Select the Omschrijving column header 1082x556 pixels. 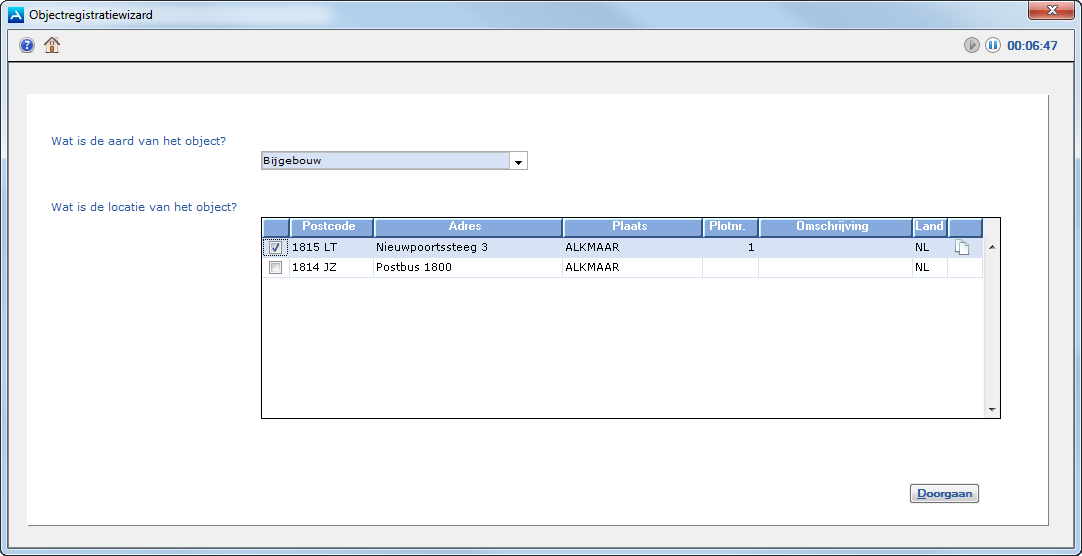tap(834, 227)
